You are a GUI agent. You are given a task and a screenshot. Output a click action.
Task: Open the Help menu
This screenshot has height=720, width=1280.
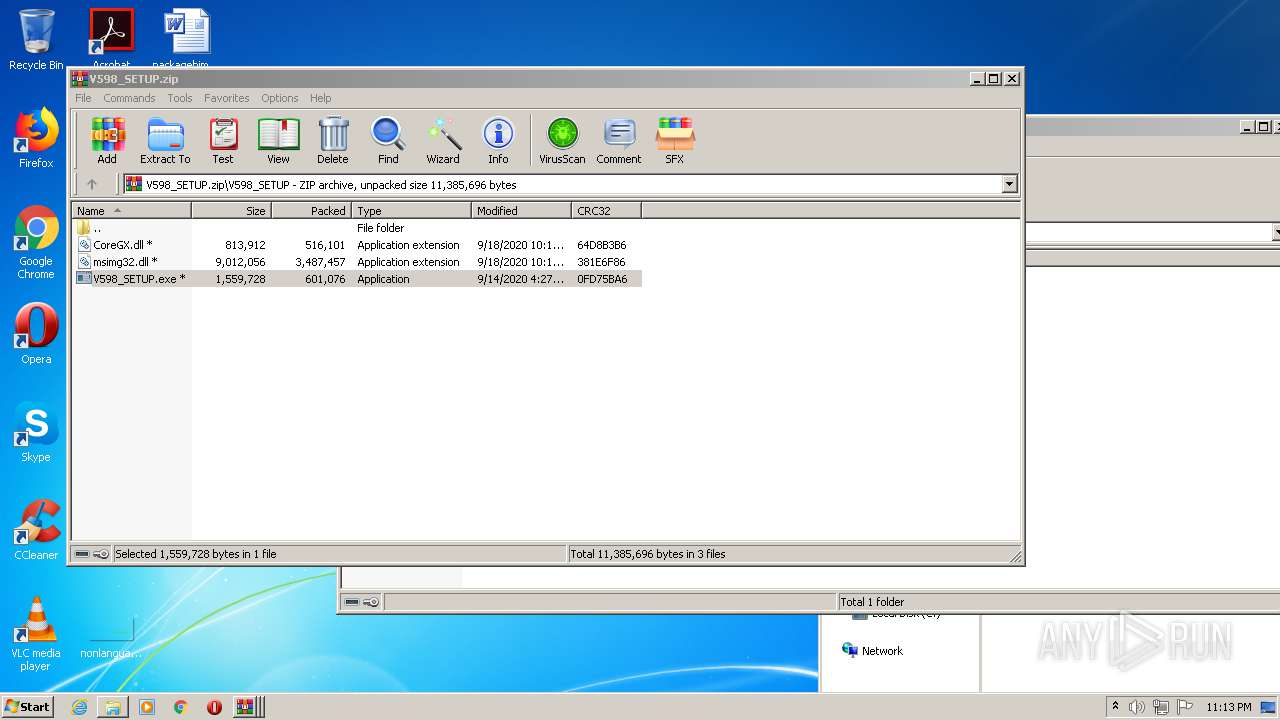(x=320, y=98)
